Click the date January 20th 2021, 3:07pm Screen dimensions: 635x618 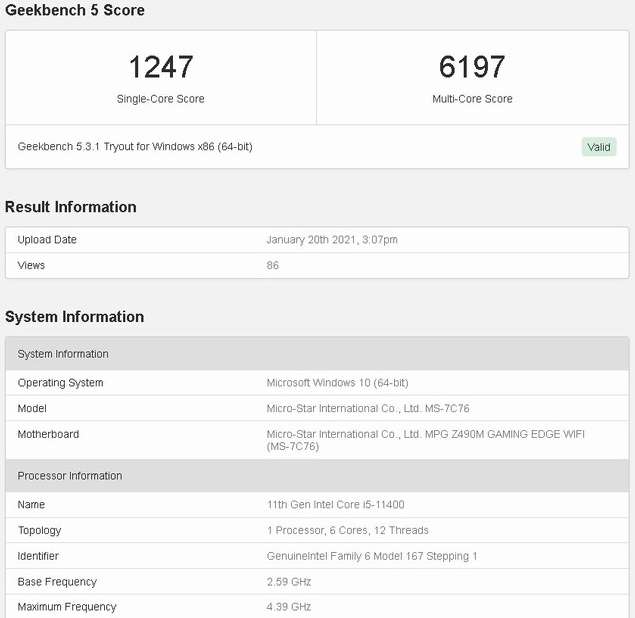pos(332,240)
